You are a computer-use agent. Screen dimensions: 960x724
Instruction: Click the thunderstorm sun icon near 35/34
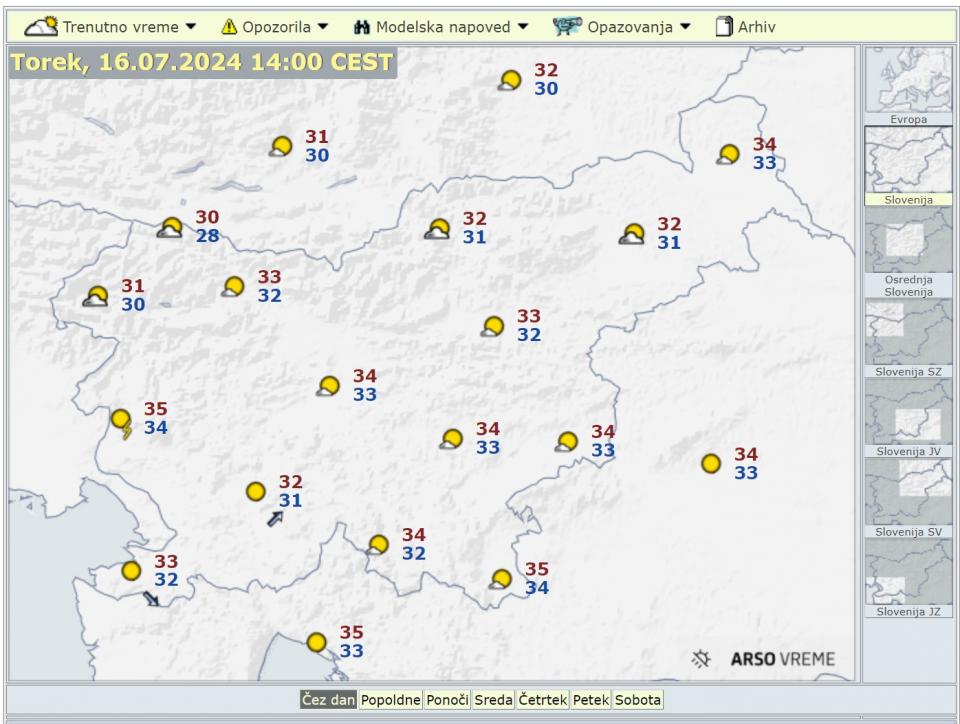[122, 423]
